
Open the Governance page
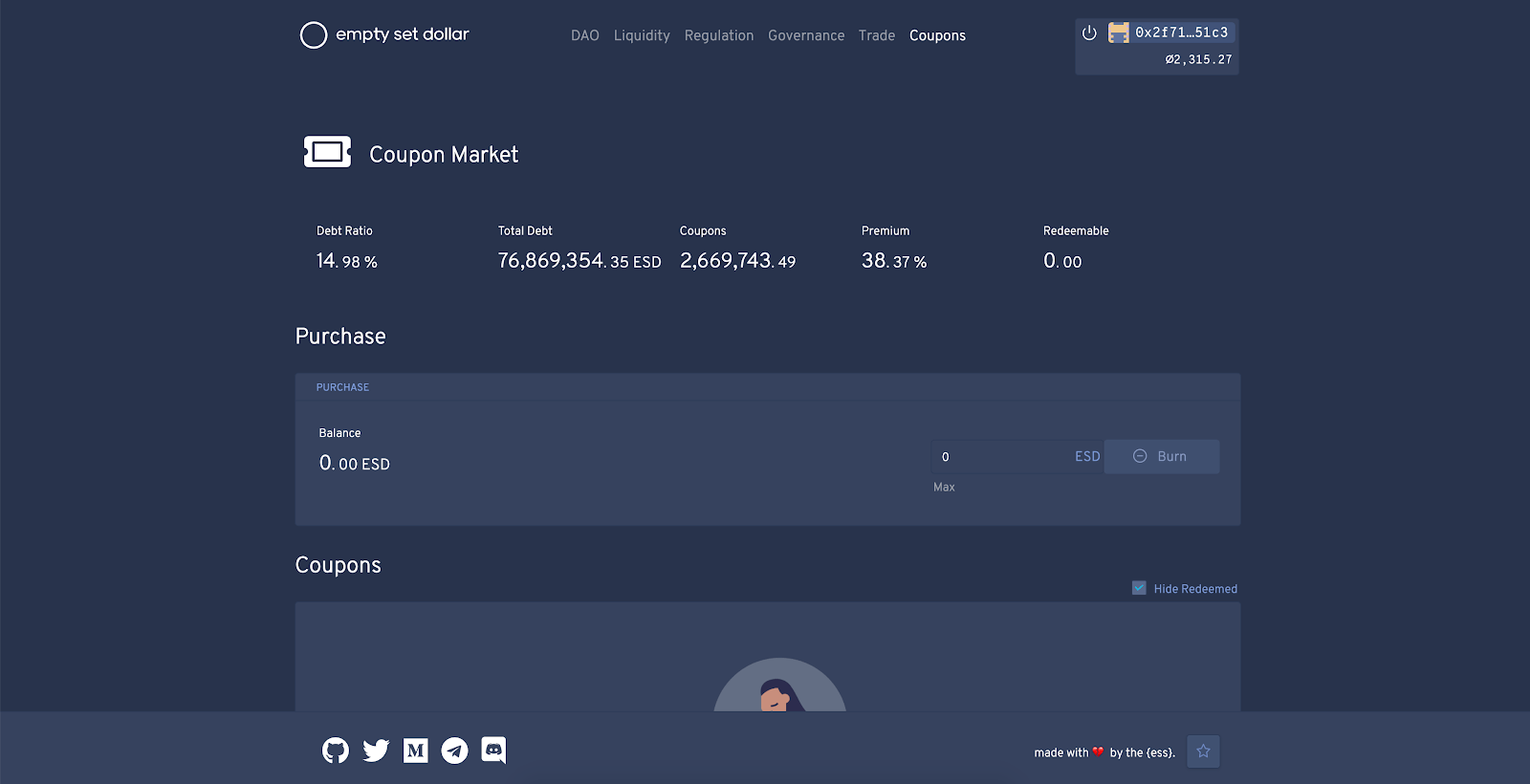pyautogui.click(x=806, y=35)
